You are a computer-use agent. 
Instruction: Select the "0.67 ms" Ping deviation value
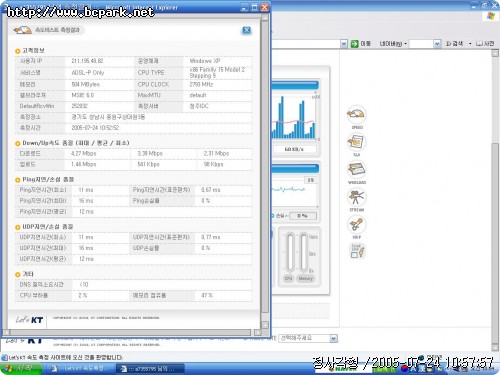coord(211,190)
